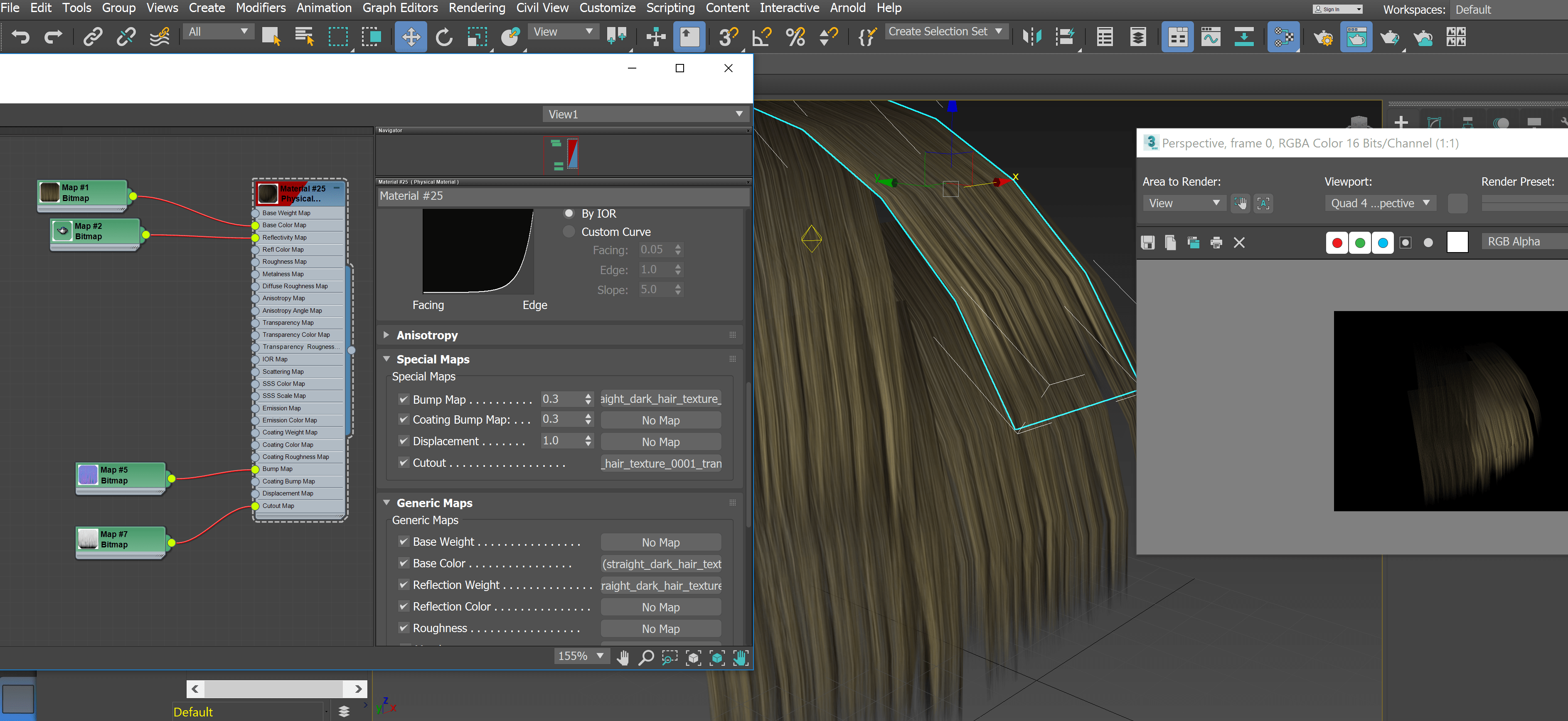This screenshot has width=1568, height=721.
Task: Select the Move transform tool
Action: pyautogui.click(x=411, y=37)
